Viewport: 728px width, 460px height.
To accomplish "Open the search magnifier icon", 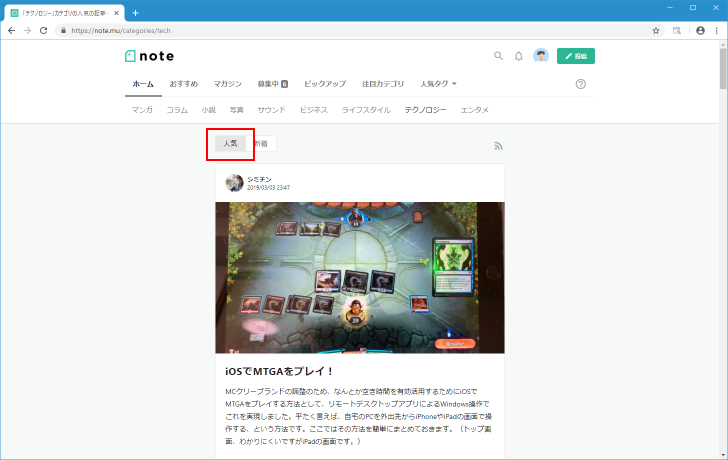I will (x=498, y=56).
